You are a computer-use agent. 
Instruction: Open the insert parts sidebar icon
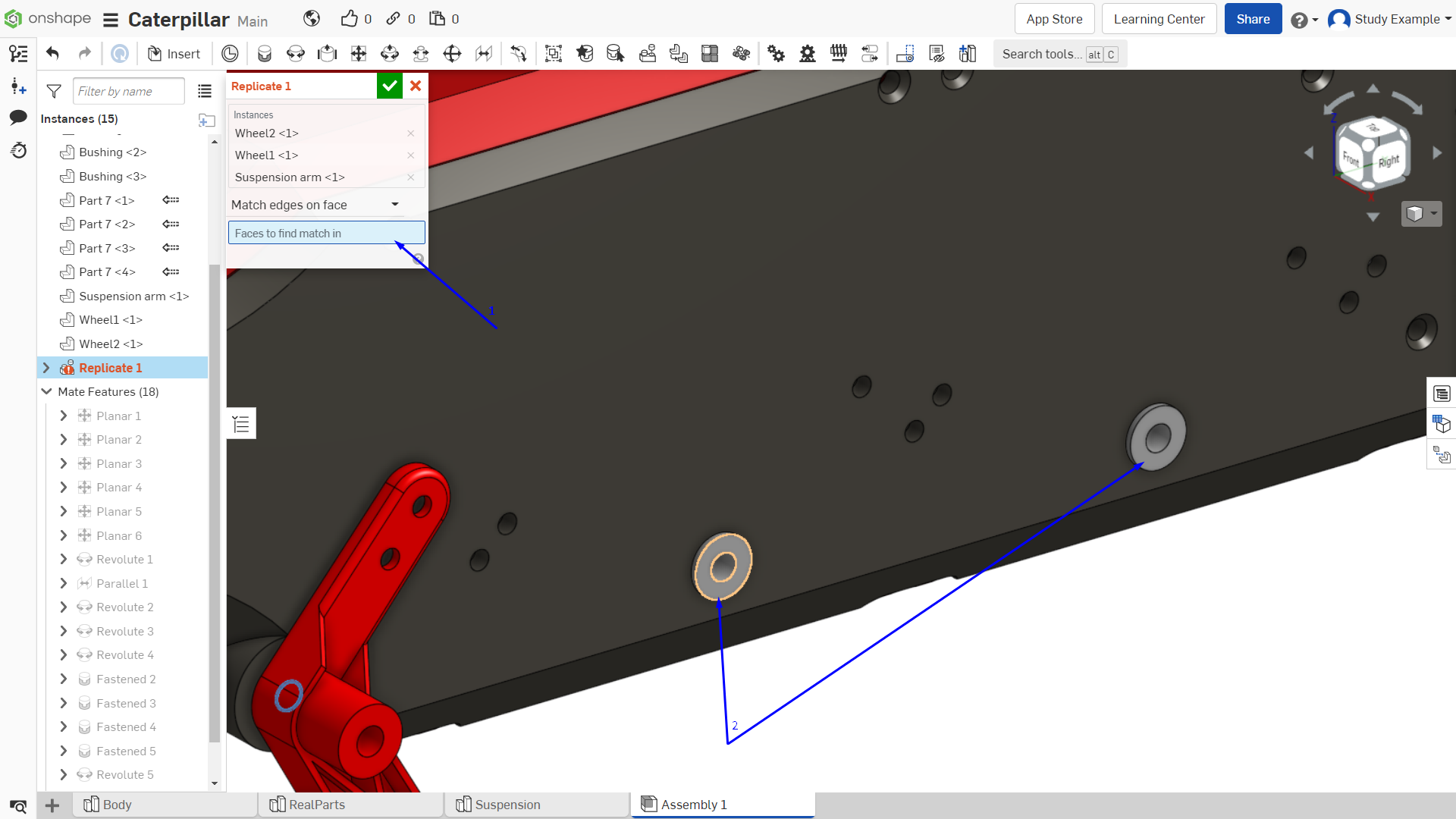18,86
